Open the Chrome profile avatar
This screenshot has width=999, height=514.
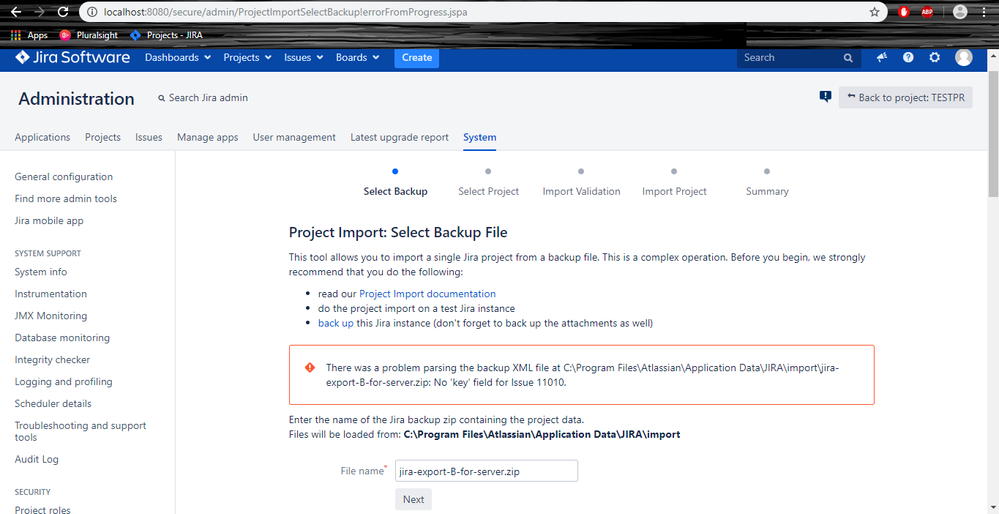[959, 11]
